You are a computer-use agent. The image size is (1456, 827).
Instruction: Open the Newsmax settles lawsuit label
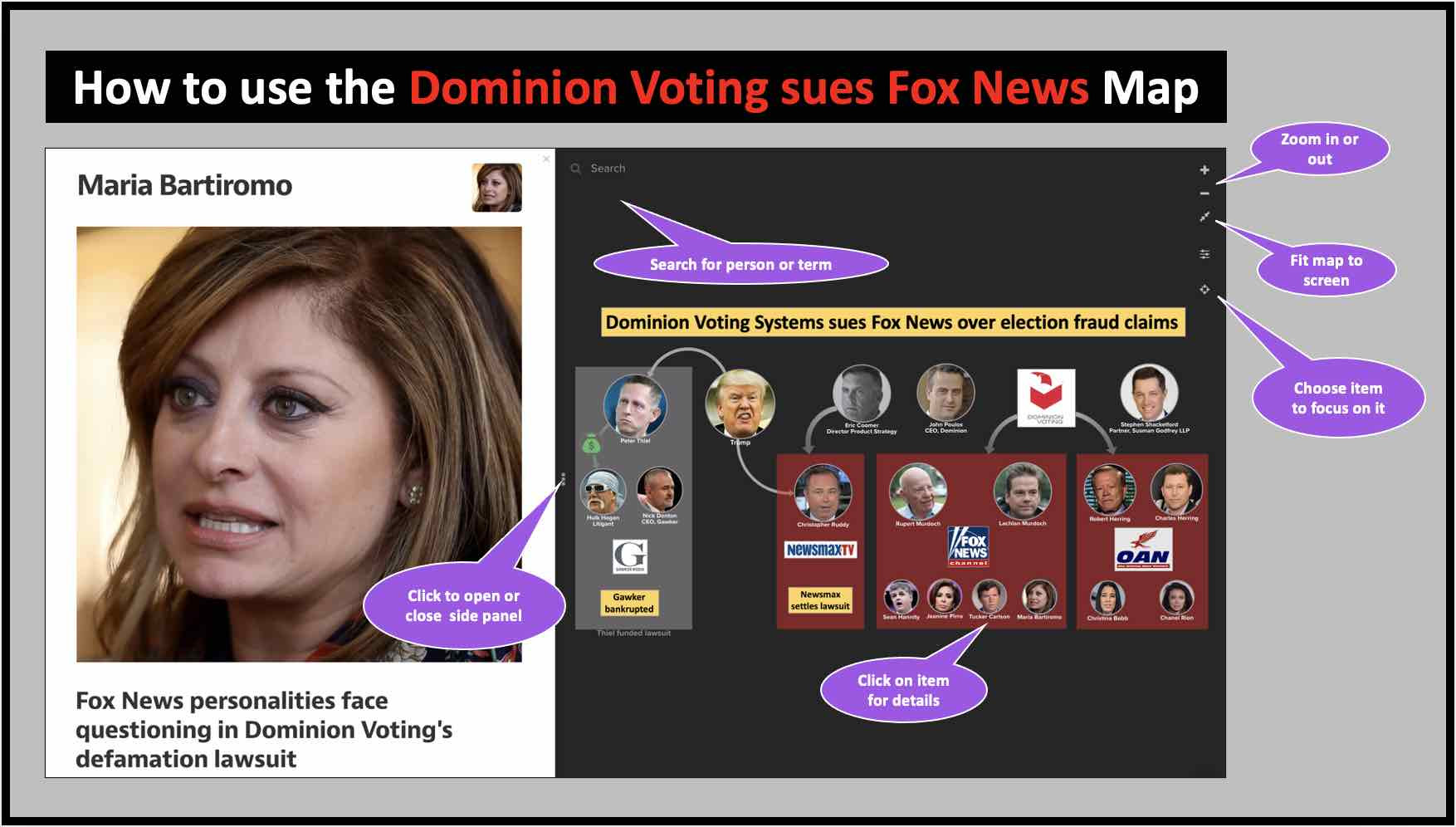[x=820, y=600]
